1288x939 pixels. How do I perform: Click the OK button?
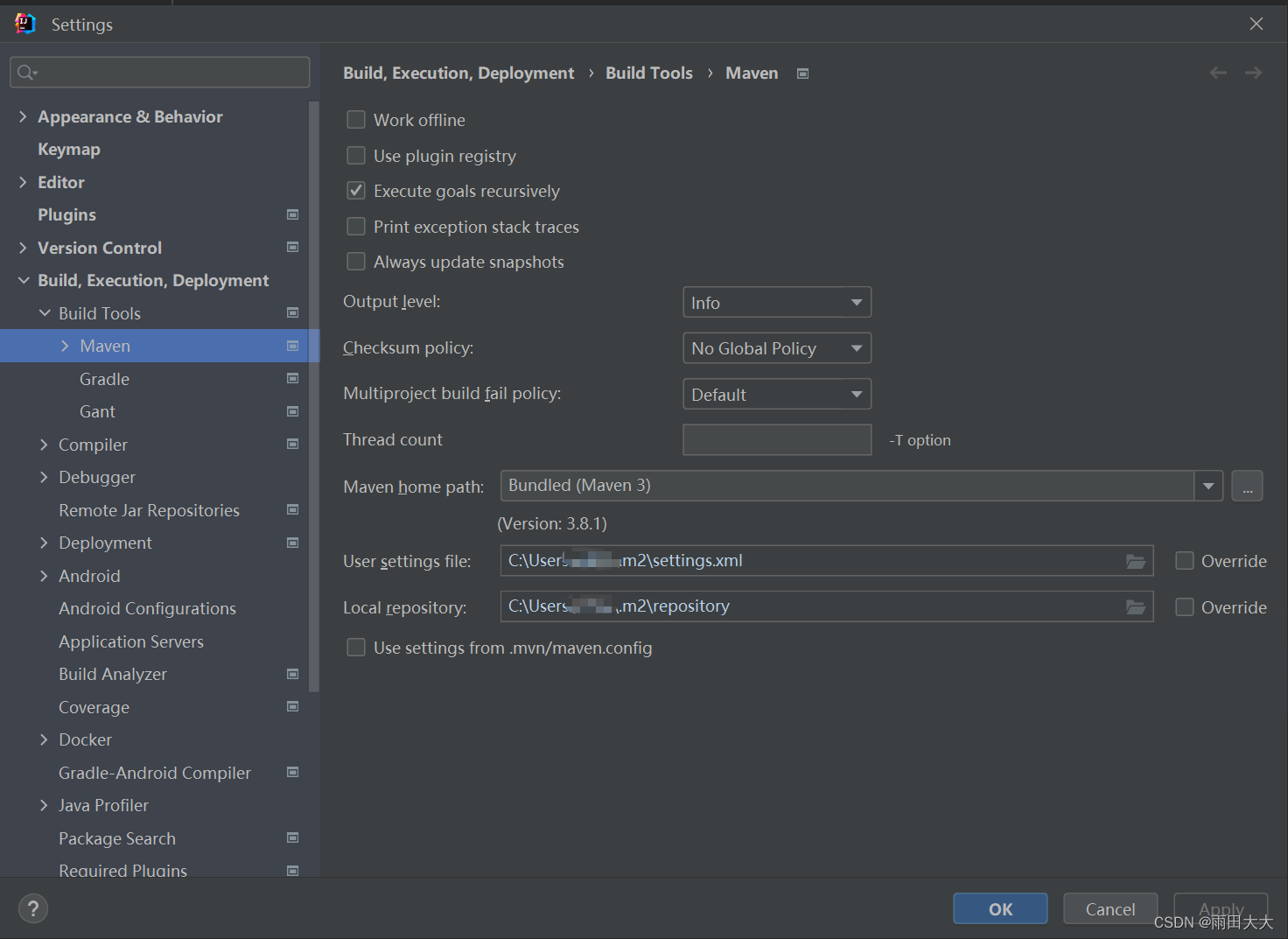click(1000, 908)
